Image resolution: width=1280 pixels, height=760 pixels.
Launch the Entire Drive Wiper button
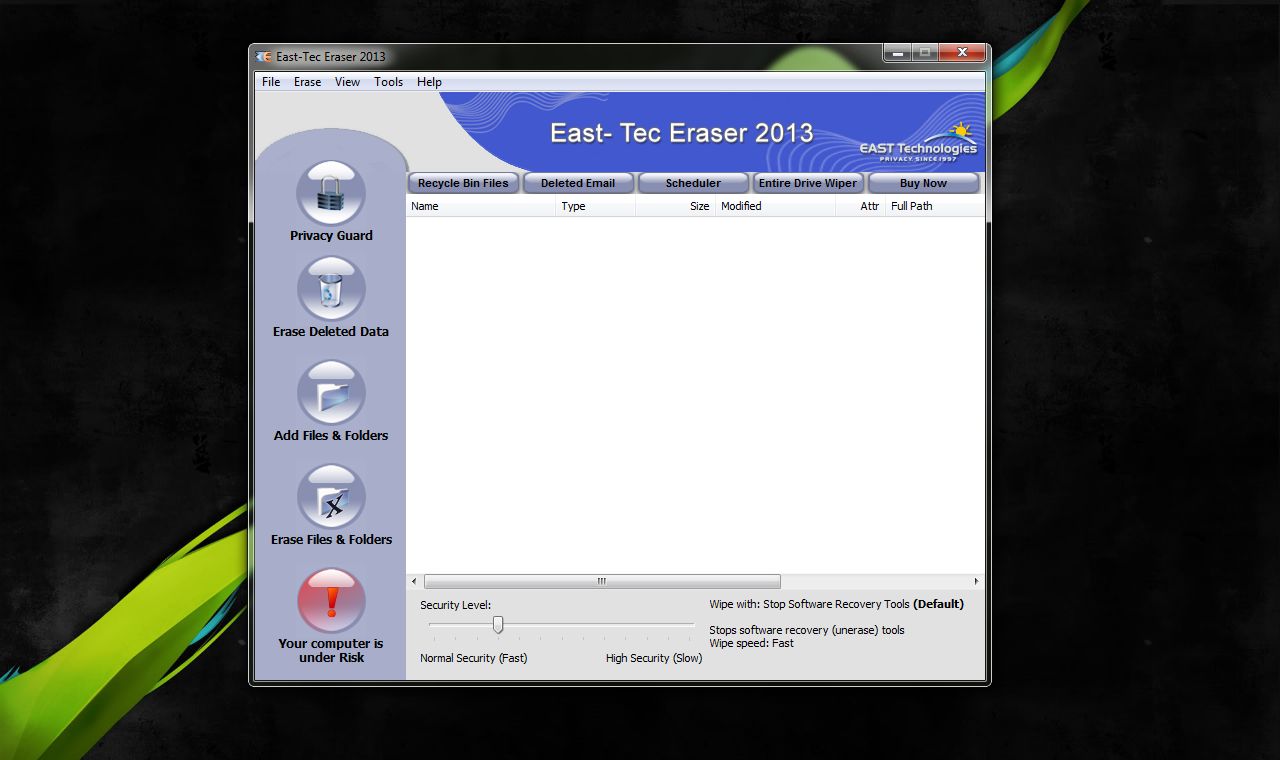click(x=808, y=183)
